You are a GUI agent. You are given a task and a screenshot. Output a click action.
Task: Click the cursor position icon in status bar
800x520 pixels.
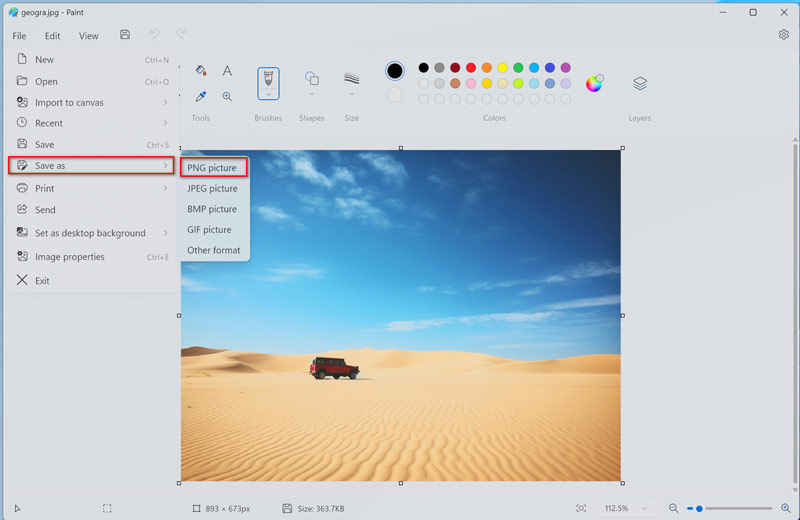(x=17, y=508)
